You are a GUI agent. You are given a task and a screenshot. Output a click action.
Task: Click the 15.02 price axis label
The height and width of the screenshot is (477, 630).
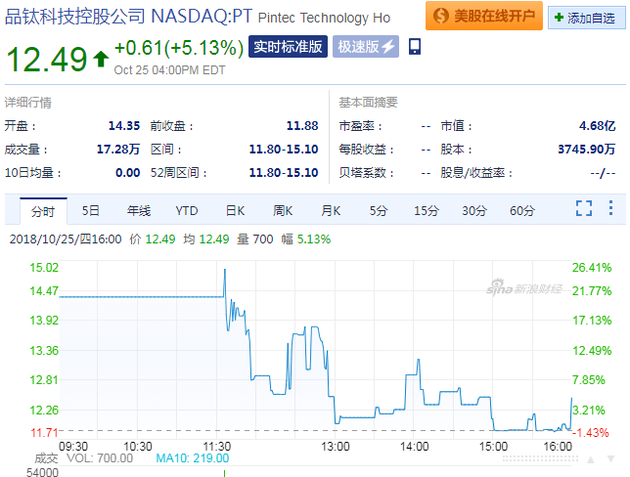[x=44, y=268]
